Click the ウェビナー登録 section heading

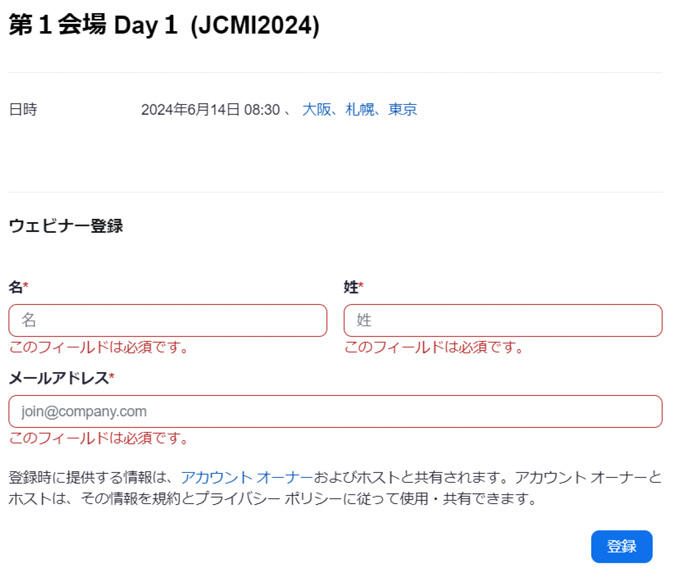[66, 226]
